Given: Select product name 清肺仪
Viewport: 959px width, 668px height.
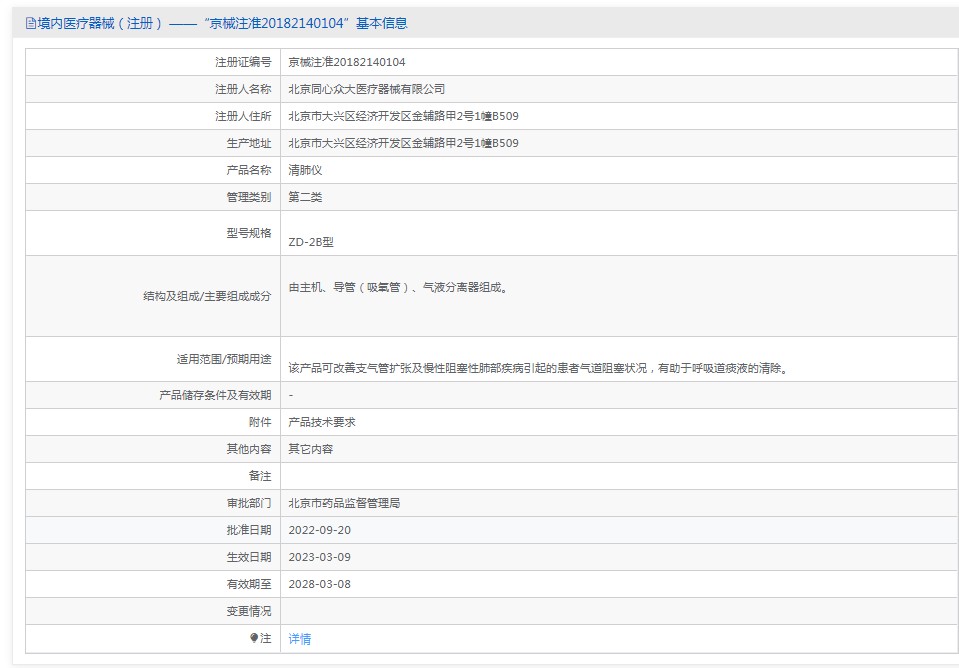Looking at the screenshot, I should (305, 170).
